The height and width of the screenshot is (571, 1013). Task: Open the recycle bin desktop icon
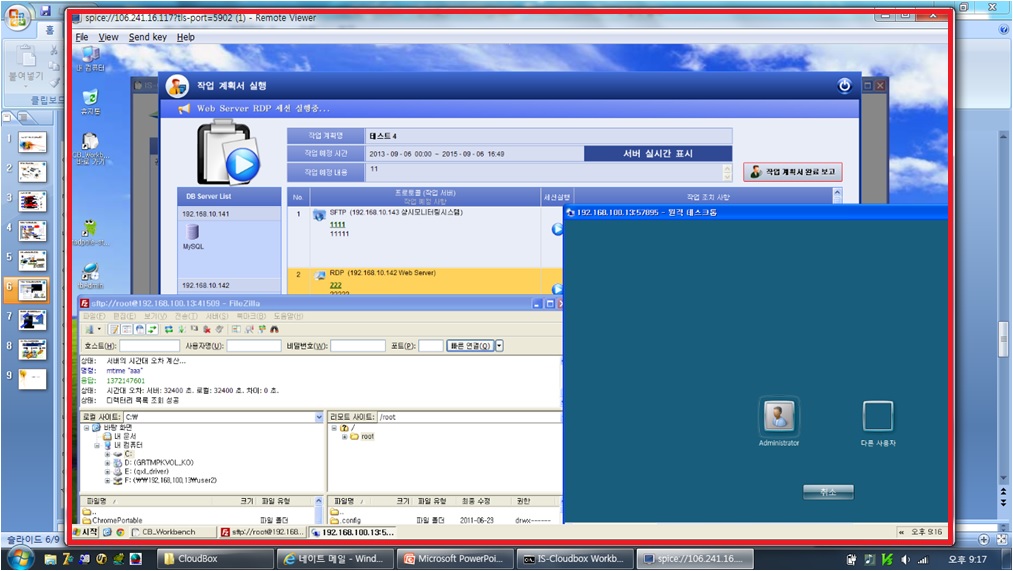tap(90, 99)
